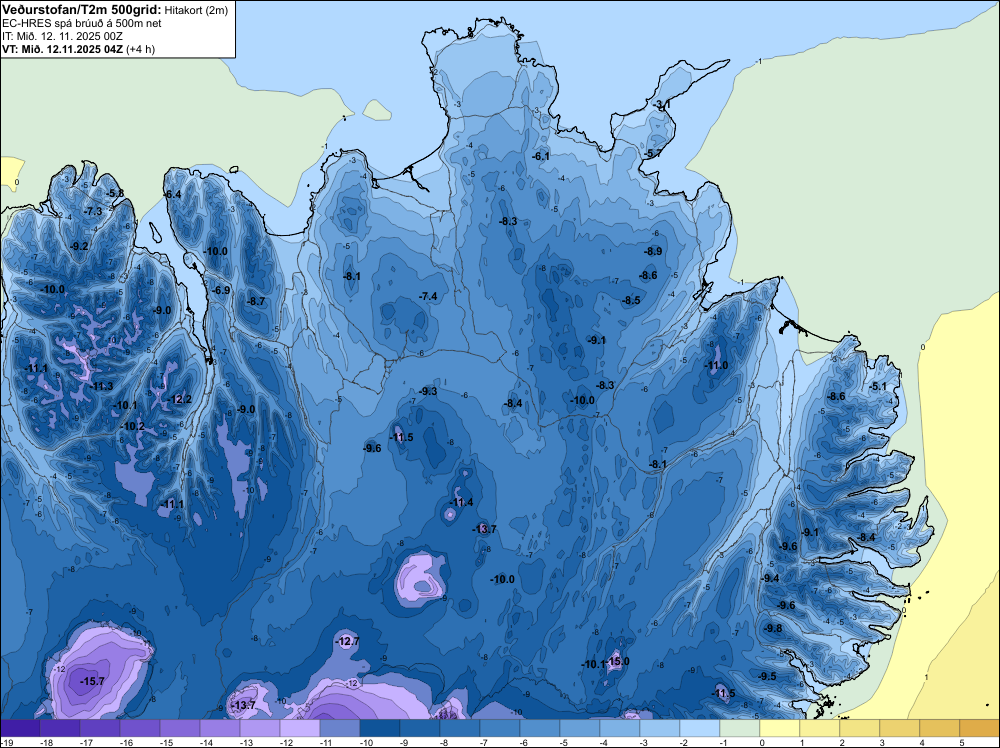
Task: Click the -15.0 temperature label
Action: click(x=617, y=661)
